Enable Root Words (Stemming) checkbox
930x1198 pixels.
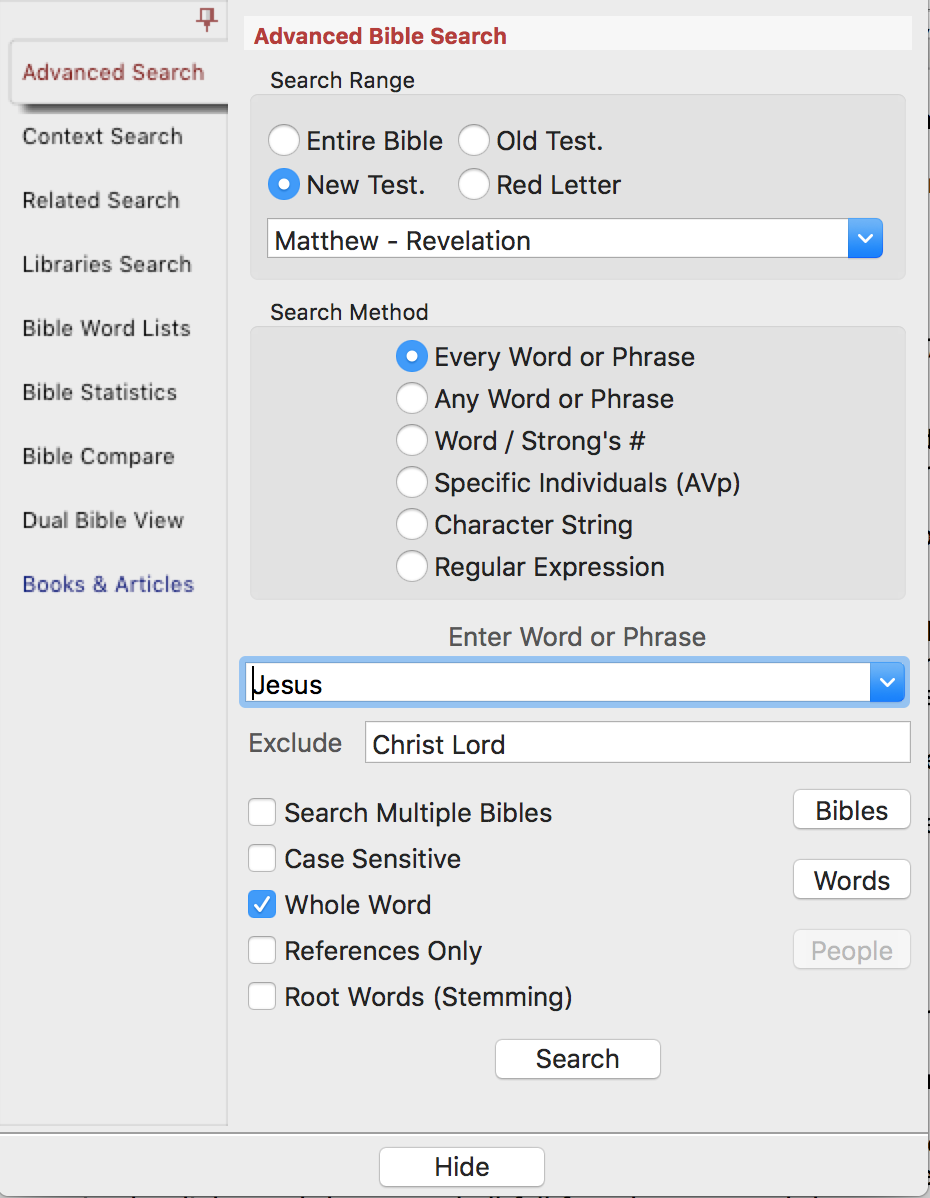pos(262,996)
